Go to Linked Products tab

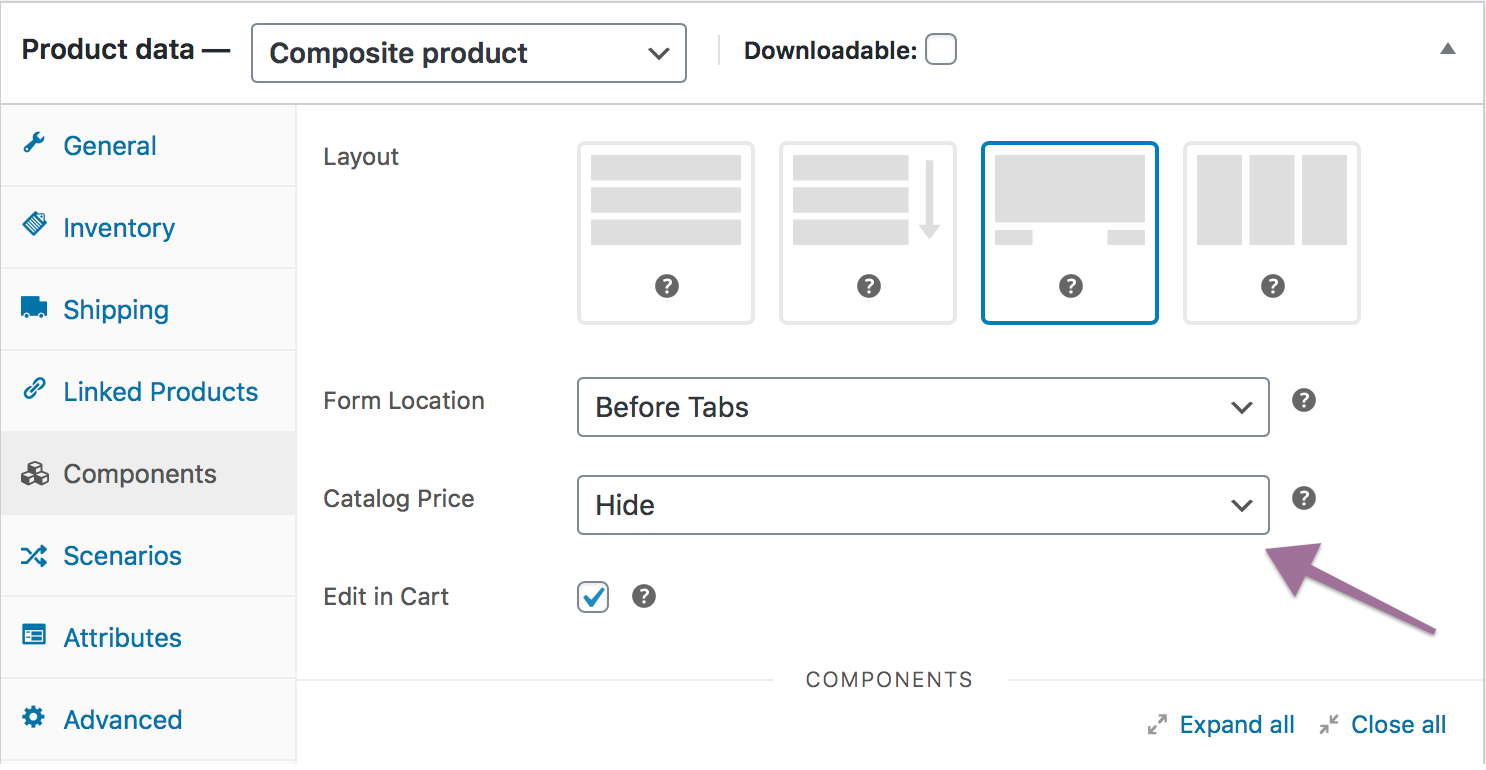(148, 391)
